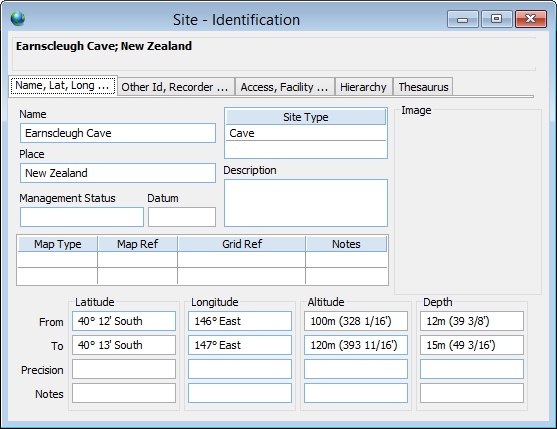Edit Longitude To field 147° East
557x429 pixels.
click(240, 345)
